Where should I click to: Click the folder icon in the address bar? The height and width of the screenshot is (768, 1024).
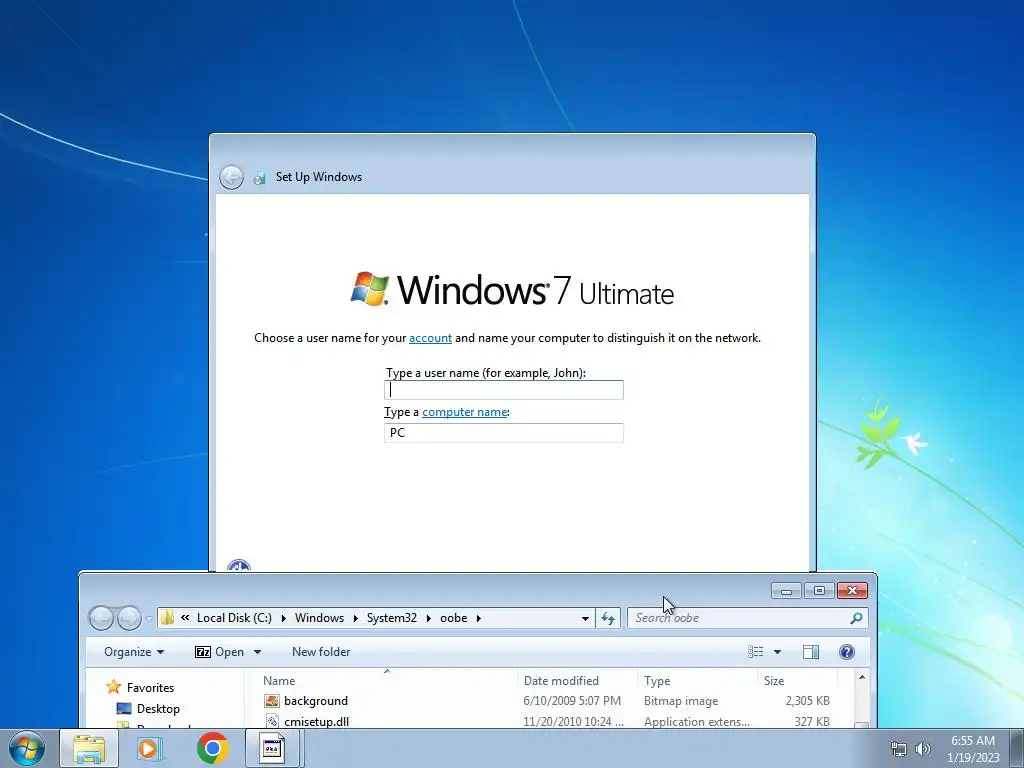pos(167,618)
